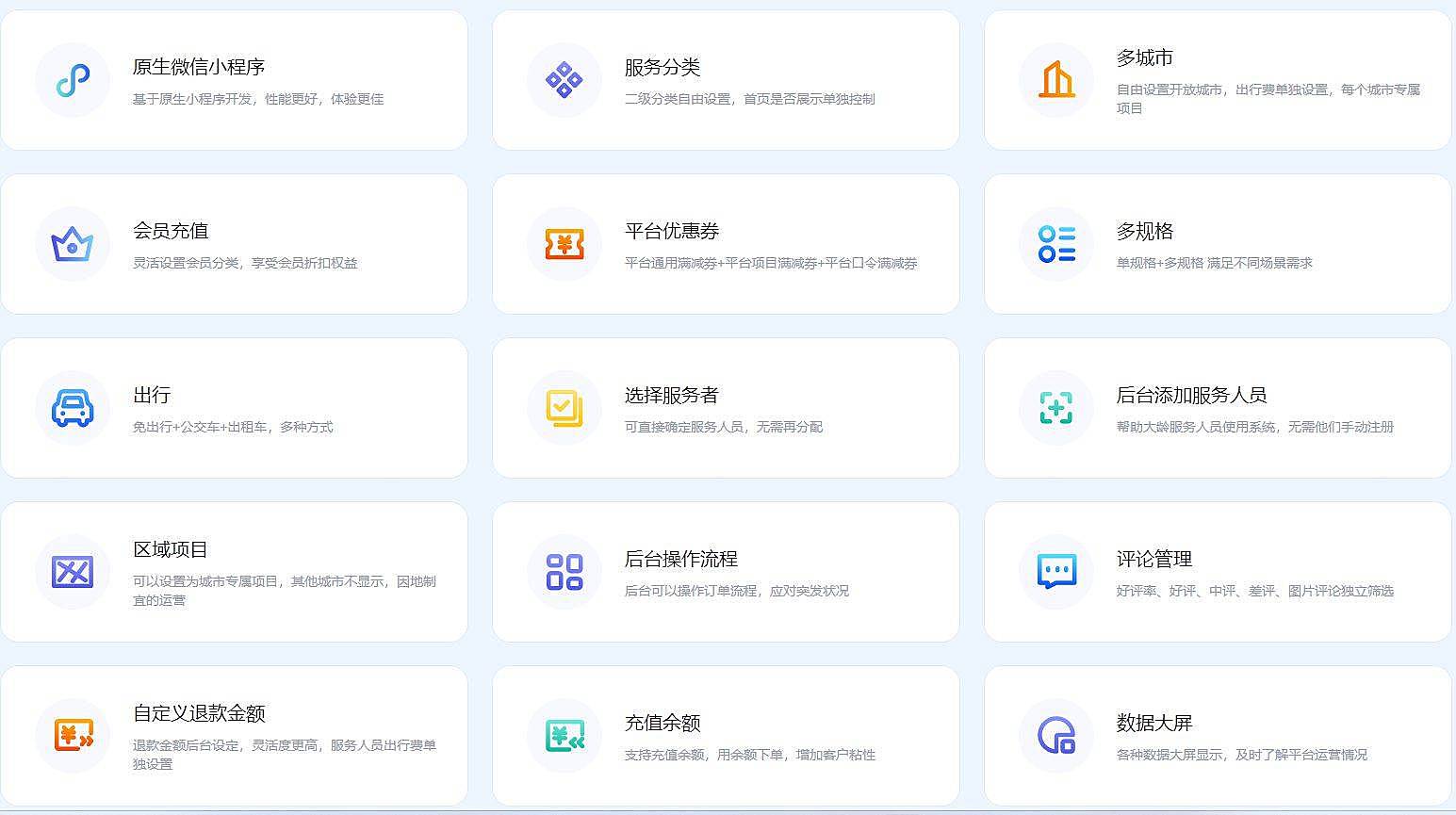Click the 多规格 list icon
The image size is (1456, 815).
pyautogui.click(x=1056, y=244)
